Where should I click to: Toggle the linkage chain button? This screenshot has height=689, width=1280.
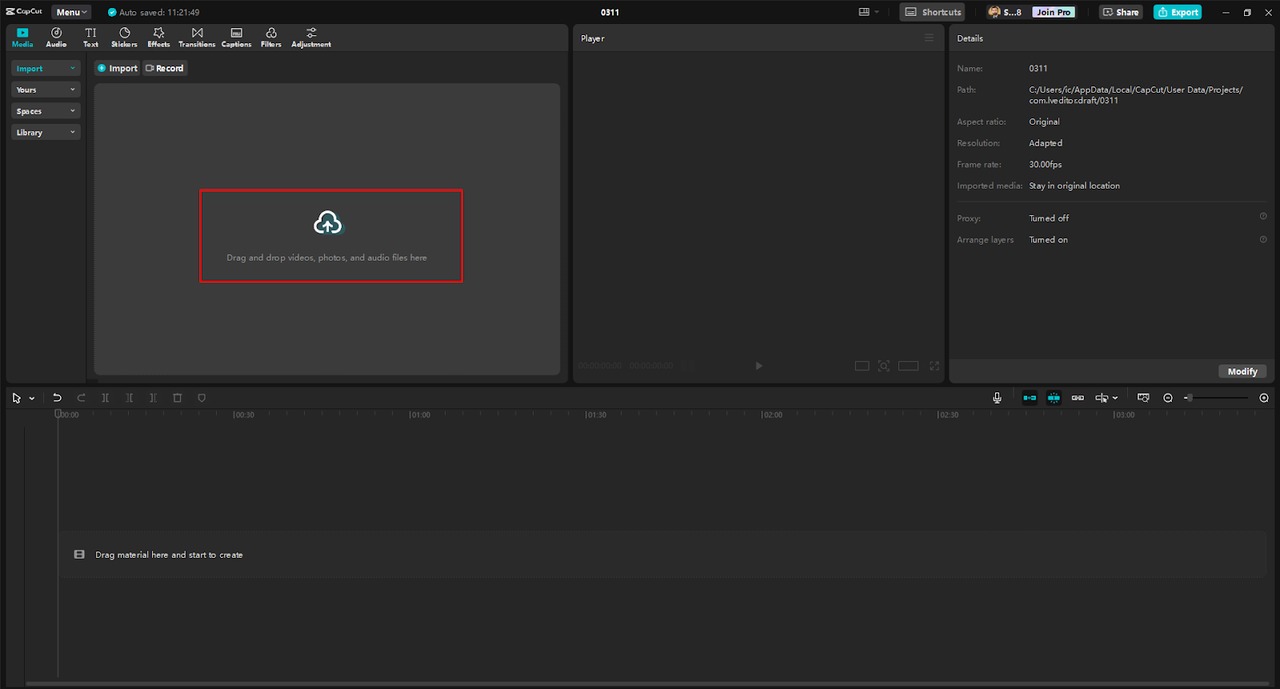point(1078,398)
